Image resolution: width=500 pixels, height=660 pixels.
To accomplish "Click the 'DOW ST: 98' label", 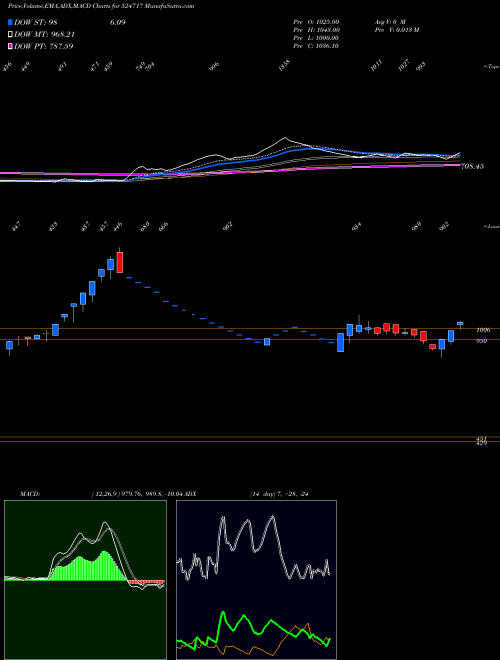I will tap(35, 23).
